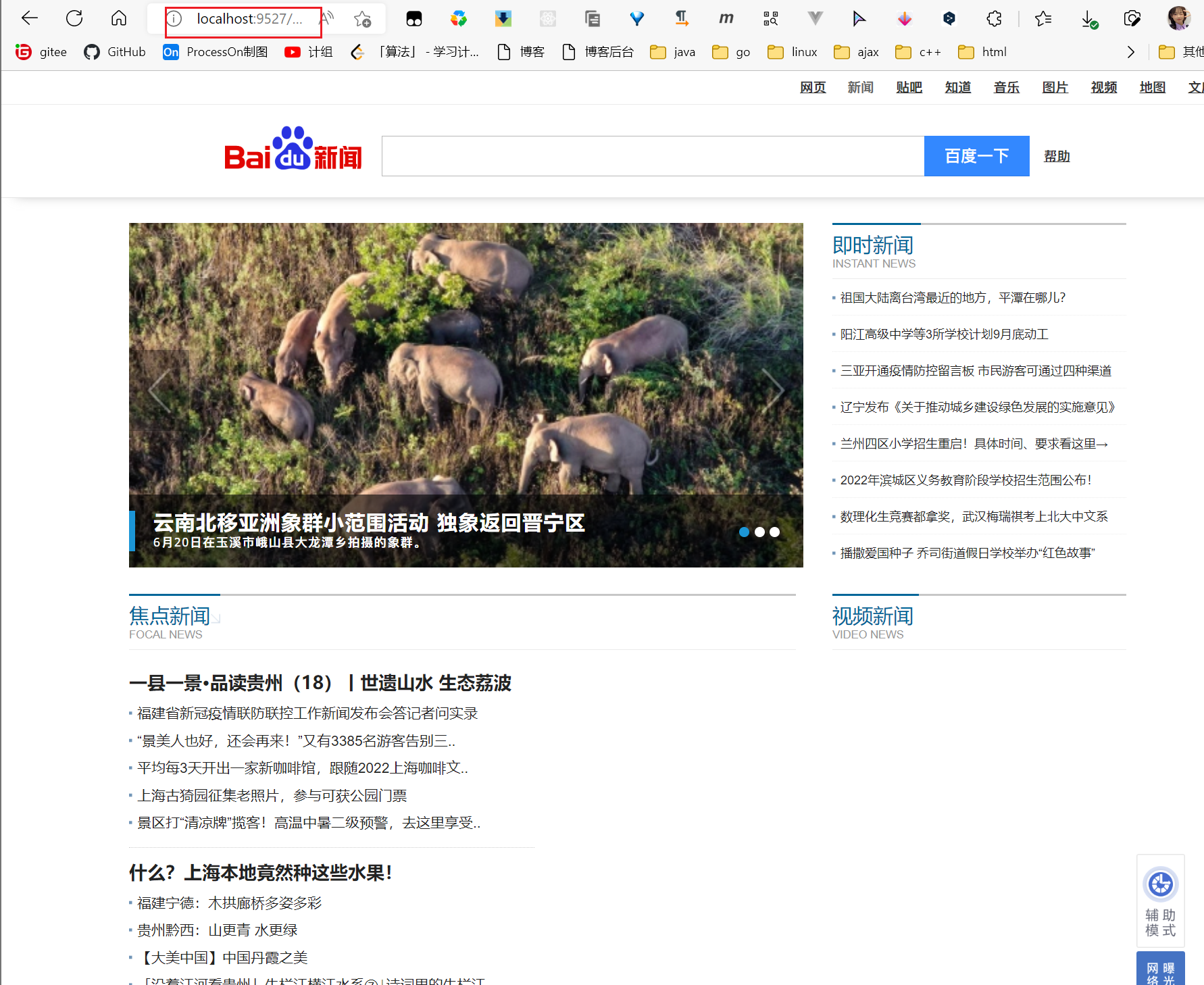Open the GitHub bookmark

coord(115,52)
